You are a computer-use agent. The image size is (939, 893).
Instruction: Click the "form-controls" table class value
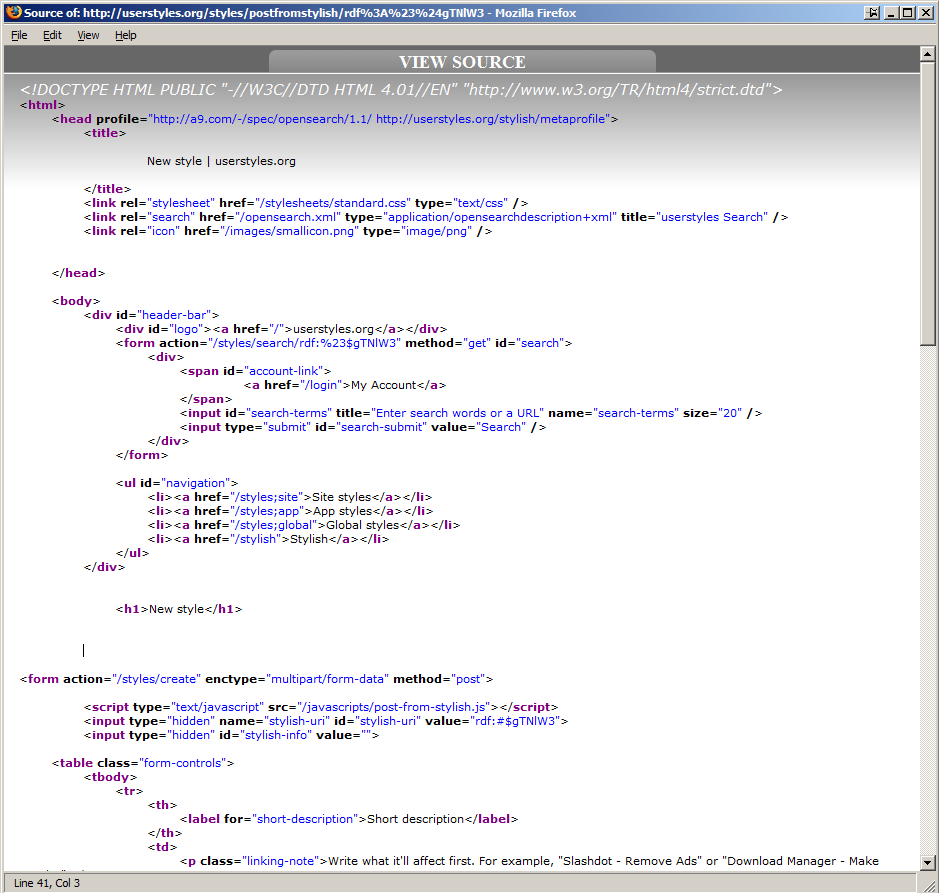(183, 763)
